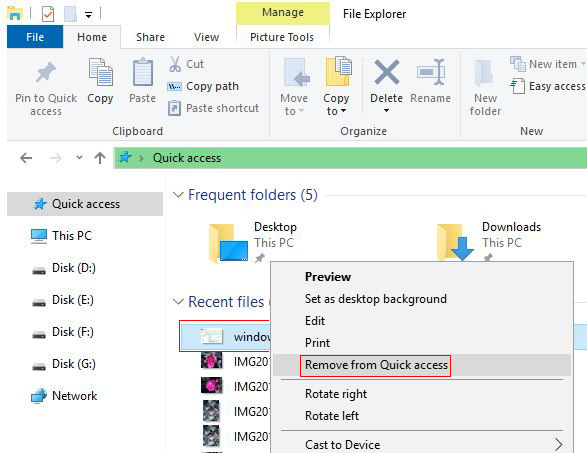This screenshot has height=453, width=587.
Task: Click Remove from Quick access
Action: pos(422,365)
